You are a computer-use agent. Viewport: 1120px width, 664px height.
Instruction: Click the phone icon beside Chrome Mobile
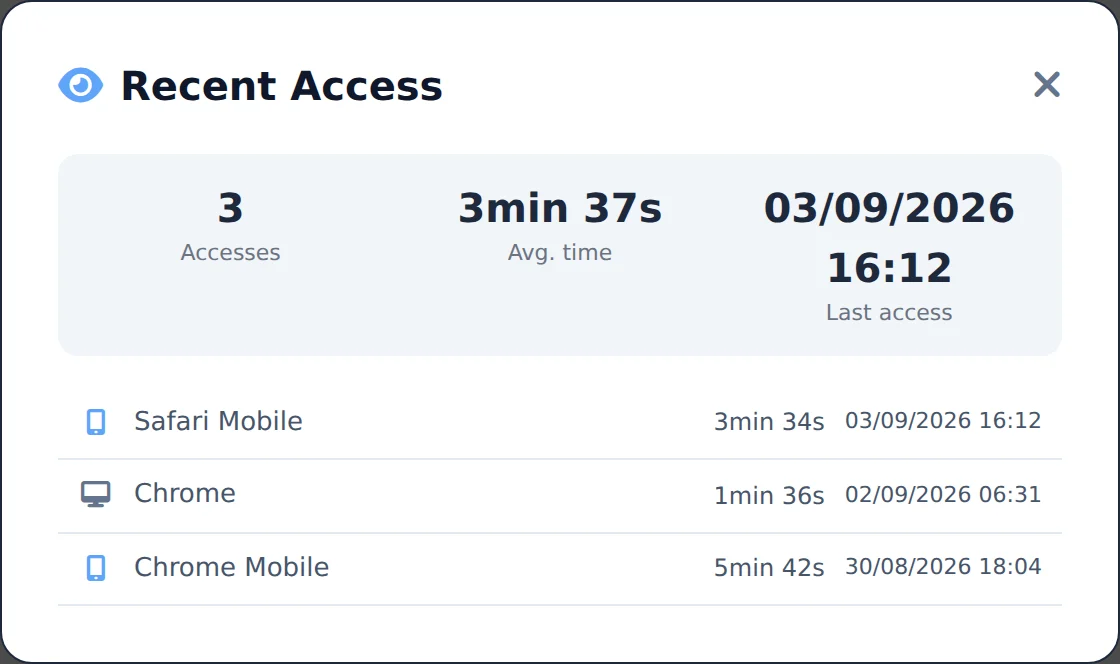point(96,568)
